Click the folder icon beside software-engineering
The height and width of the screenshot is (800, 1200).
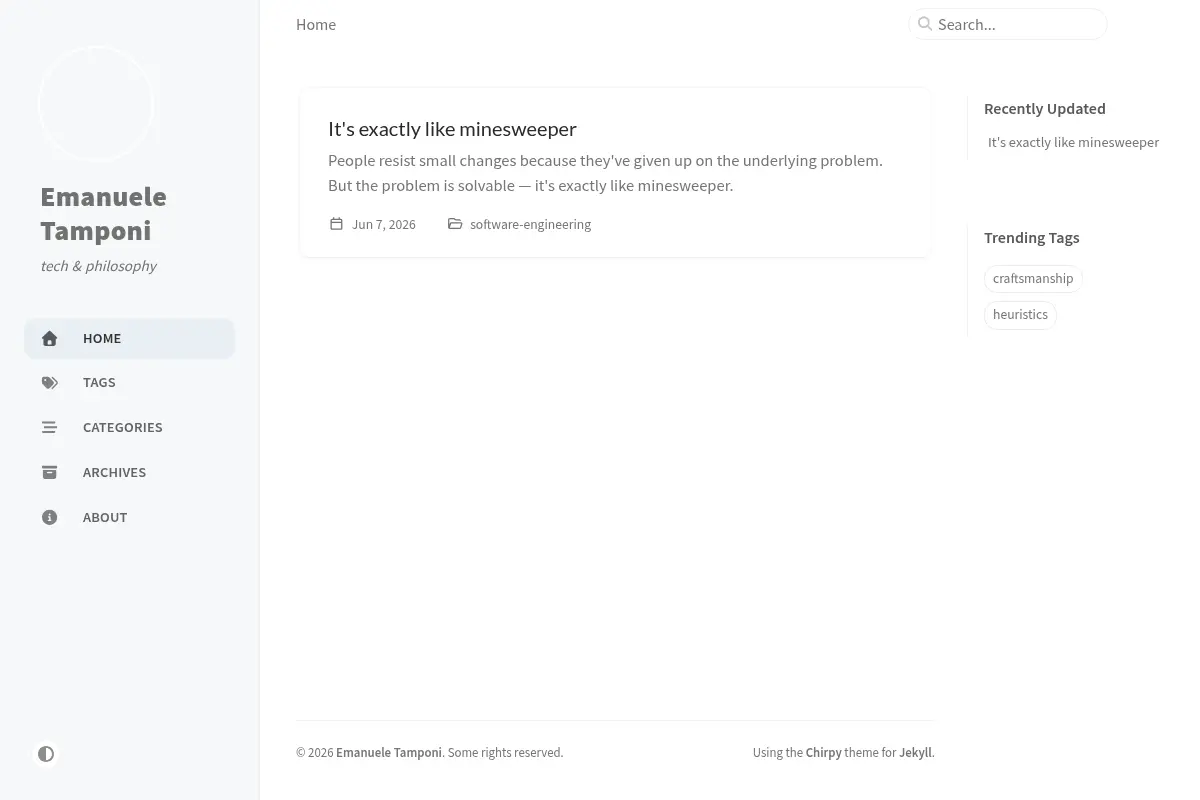[x=455, y=224]
